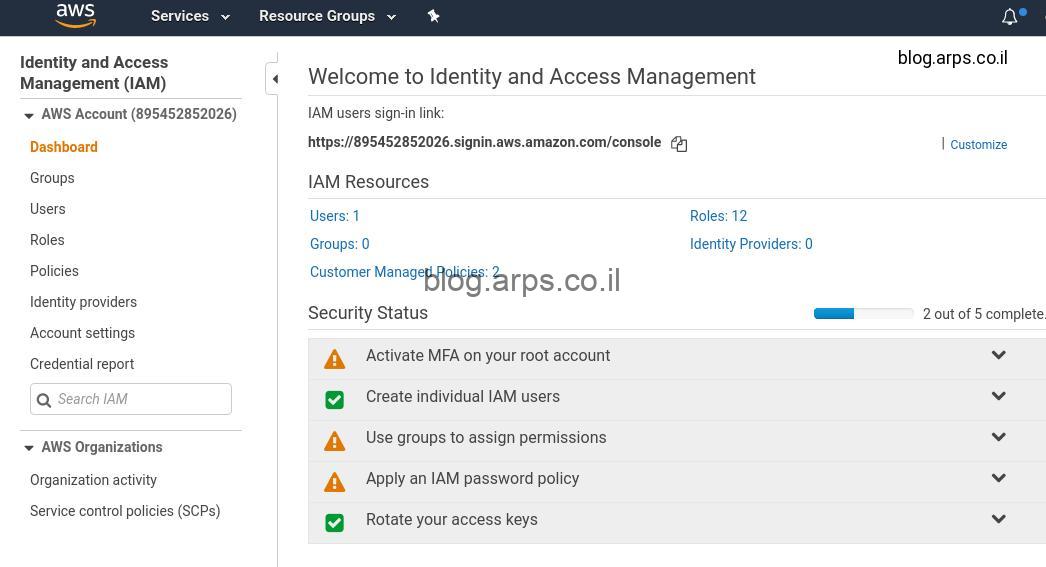
Task: Click the 2 out of 5 complete text
Action: point(983,314)
